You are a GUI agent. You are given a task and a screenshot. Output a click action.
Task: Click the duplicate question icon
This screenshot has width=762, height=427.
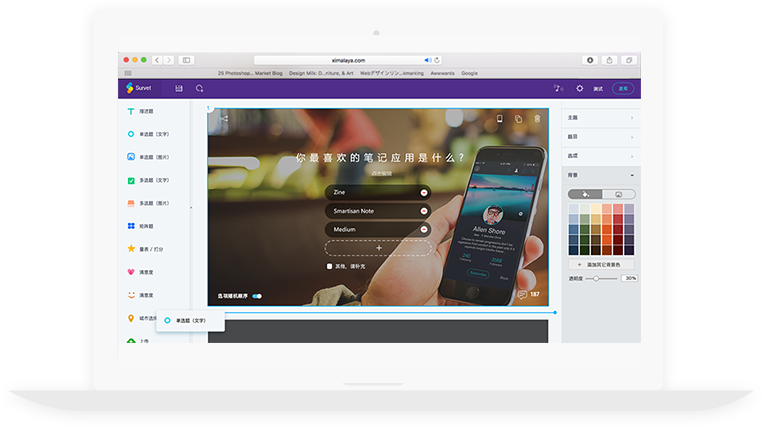coord(518,119)
